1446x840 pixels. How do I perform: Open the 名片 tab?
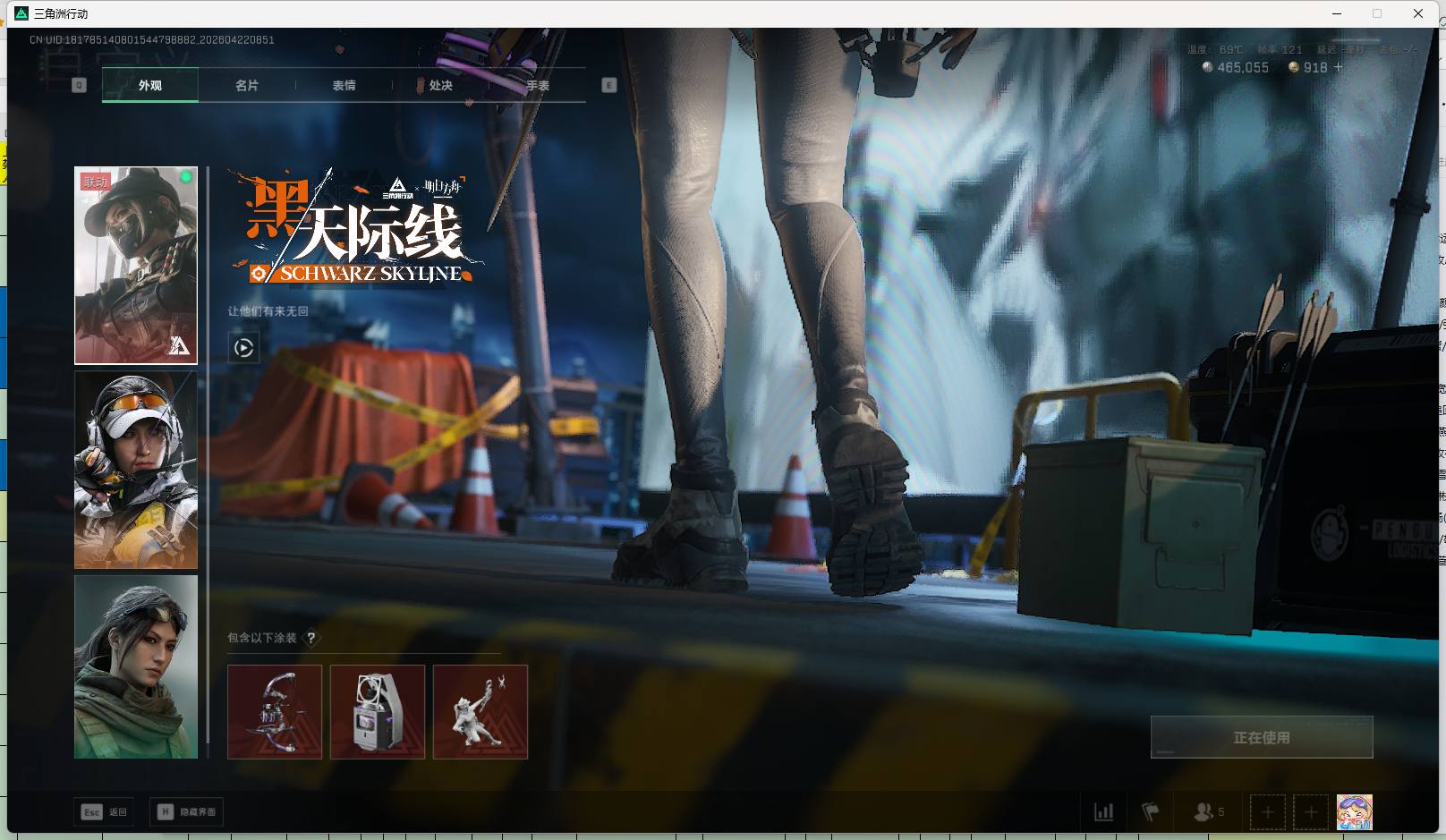pyautogui.click(x=247, y=86)
